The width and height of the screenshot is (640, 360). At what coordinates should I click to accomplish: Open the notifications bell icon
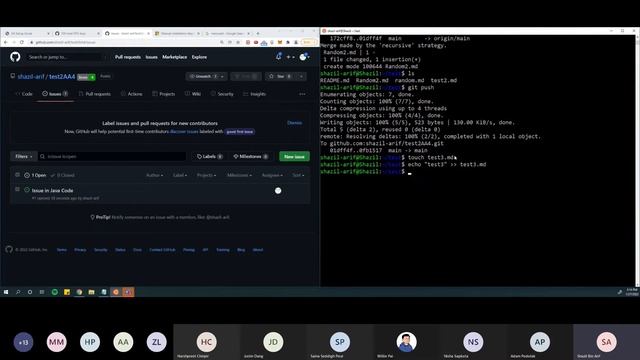tap(279, 57)
